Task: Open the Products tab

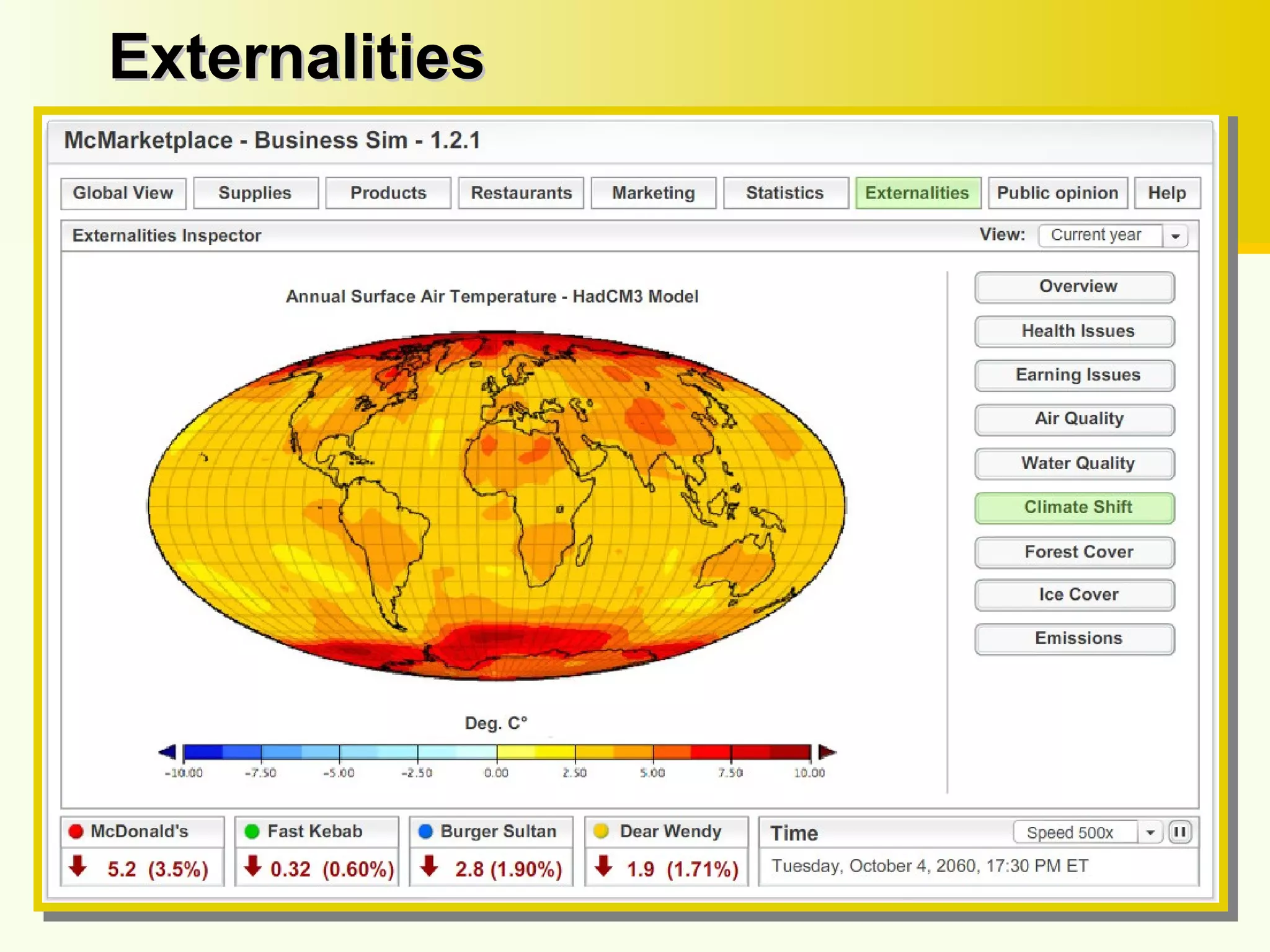Action: (x=388, y=193)
